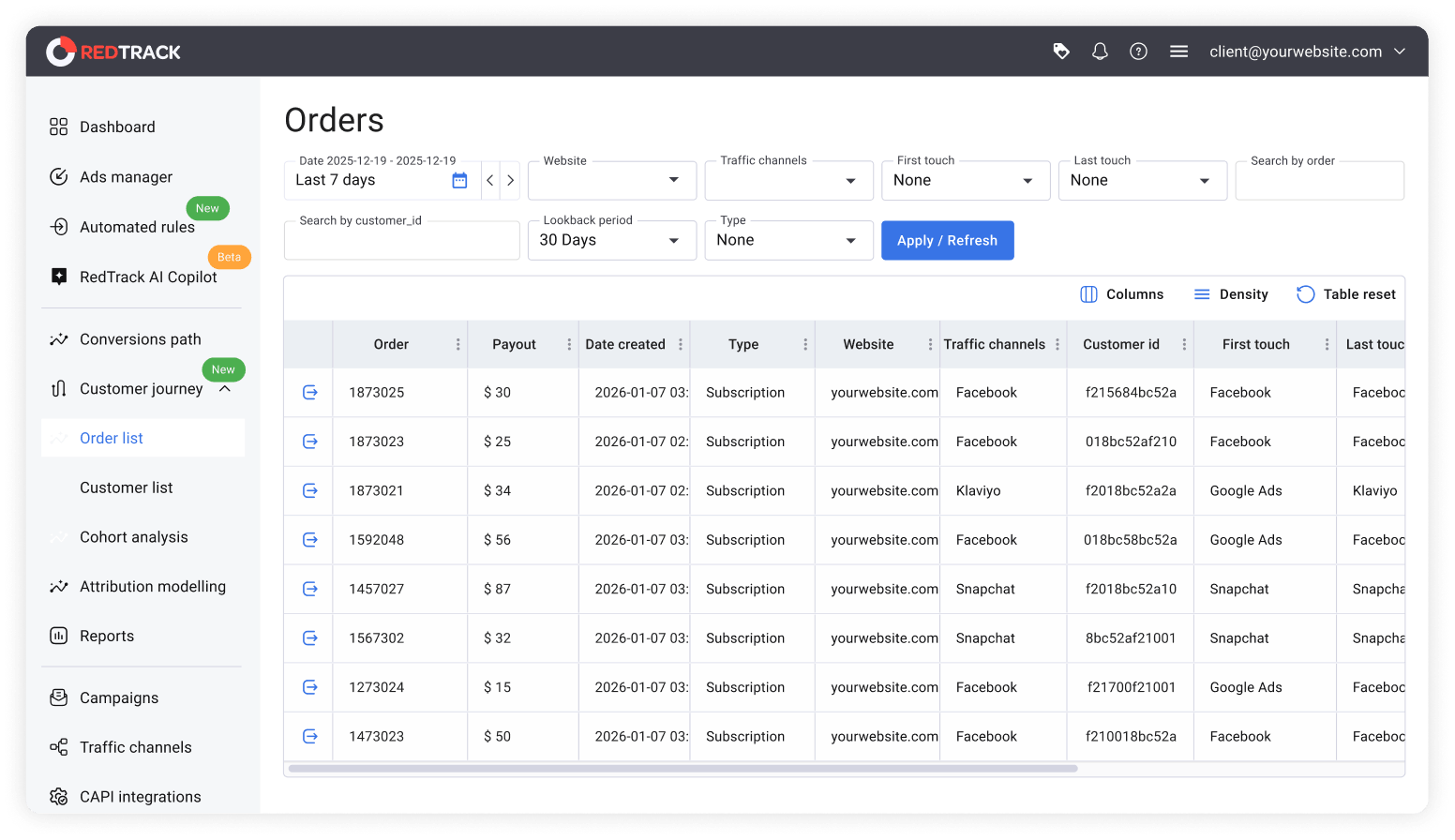This screenshot has height=840, width=1455.
Task: Open the First touch dropdown
Action: click(966, 180)
